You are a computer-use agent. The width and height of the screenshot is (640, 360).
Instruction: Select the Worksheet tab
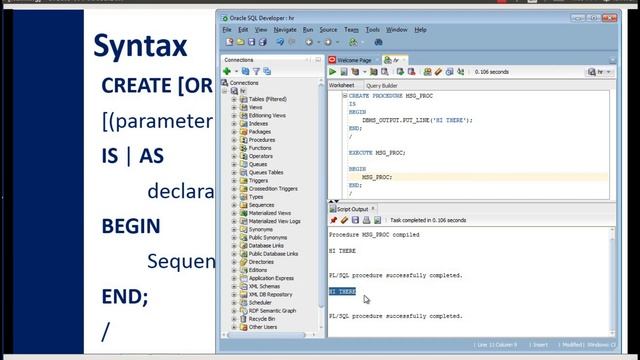click(x=342, y=85)
